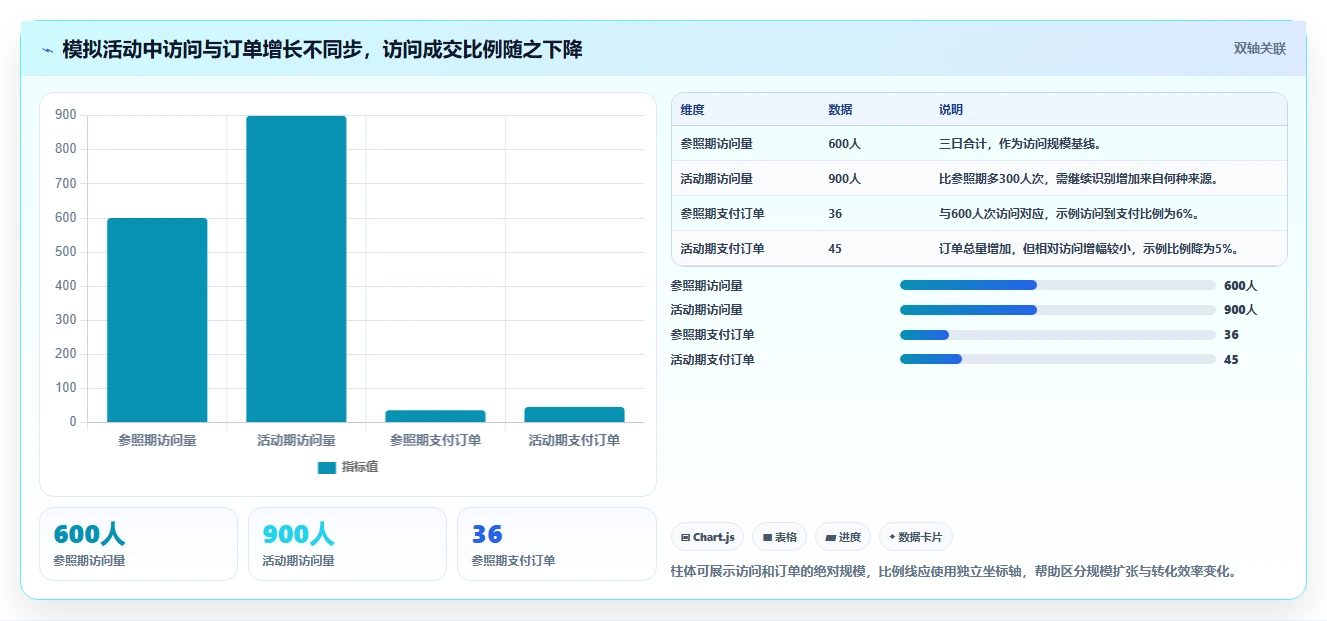Click the 600人 value in the table
The image size is (1327, 621).
pyautogui.click(x=844, y=144)
